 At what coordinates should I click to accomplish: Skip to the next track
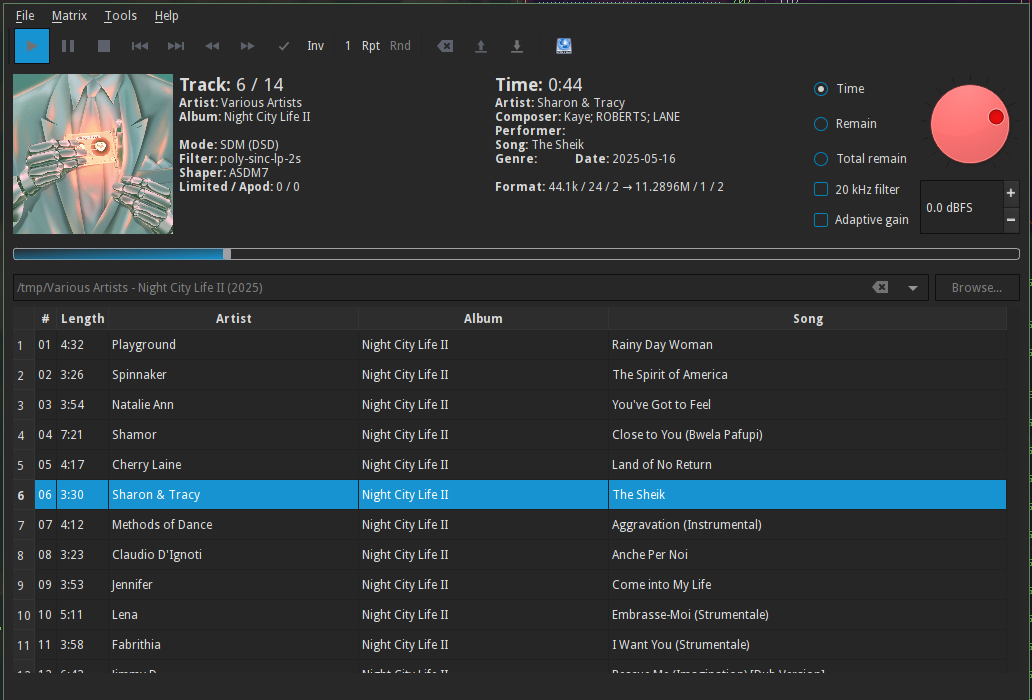click(176, 46)
